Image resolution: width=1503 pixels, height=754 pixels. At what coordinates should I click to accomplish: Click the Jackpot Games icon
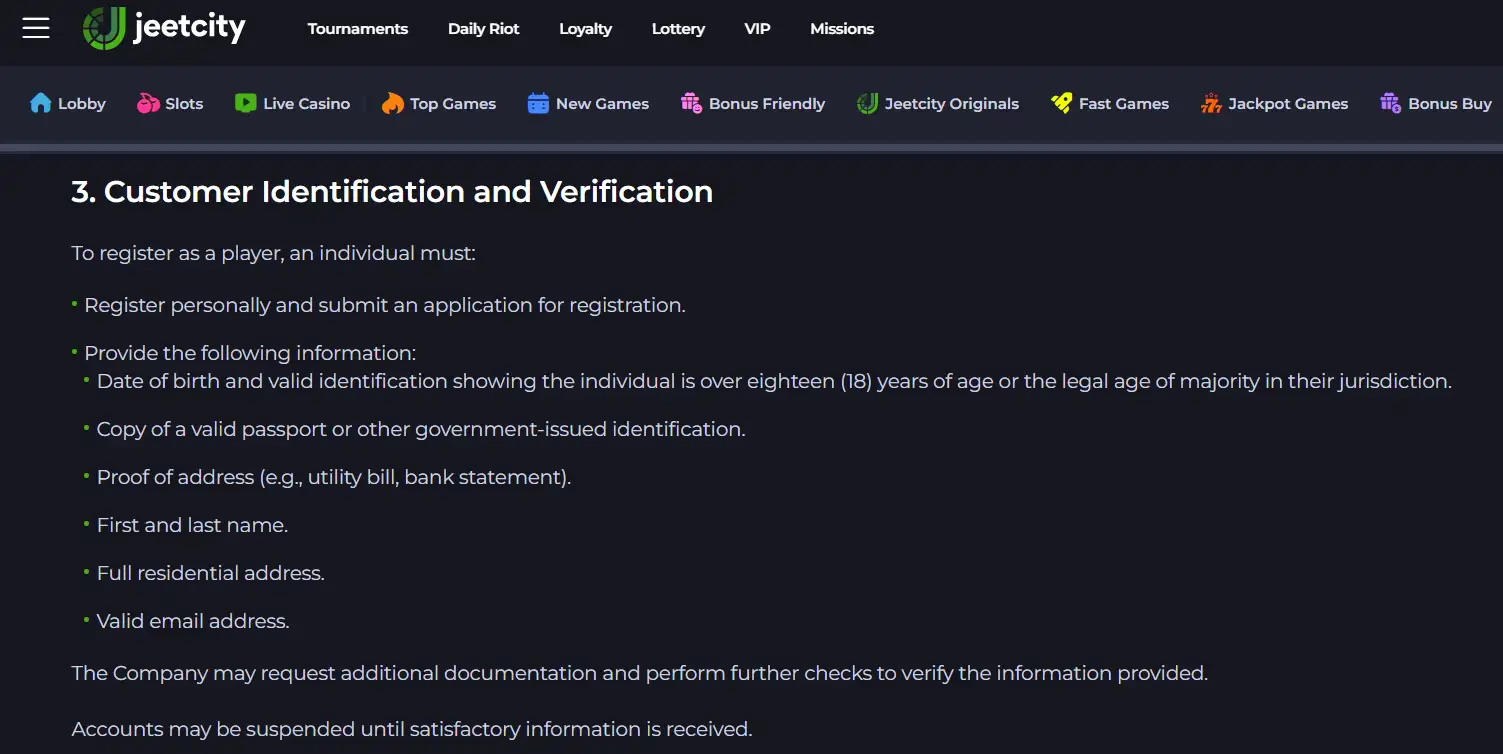tap(1211, 103)
